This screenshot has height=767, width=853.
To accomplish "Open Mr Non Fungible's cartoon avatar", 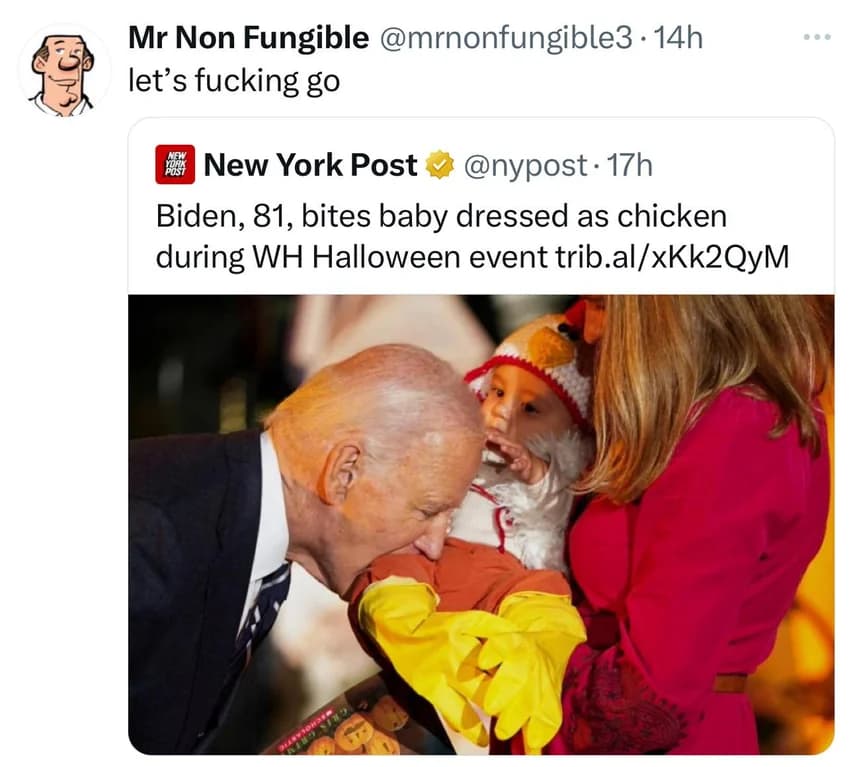I will (64, 71).
